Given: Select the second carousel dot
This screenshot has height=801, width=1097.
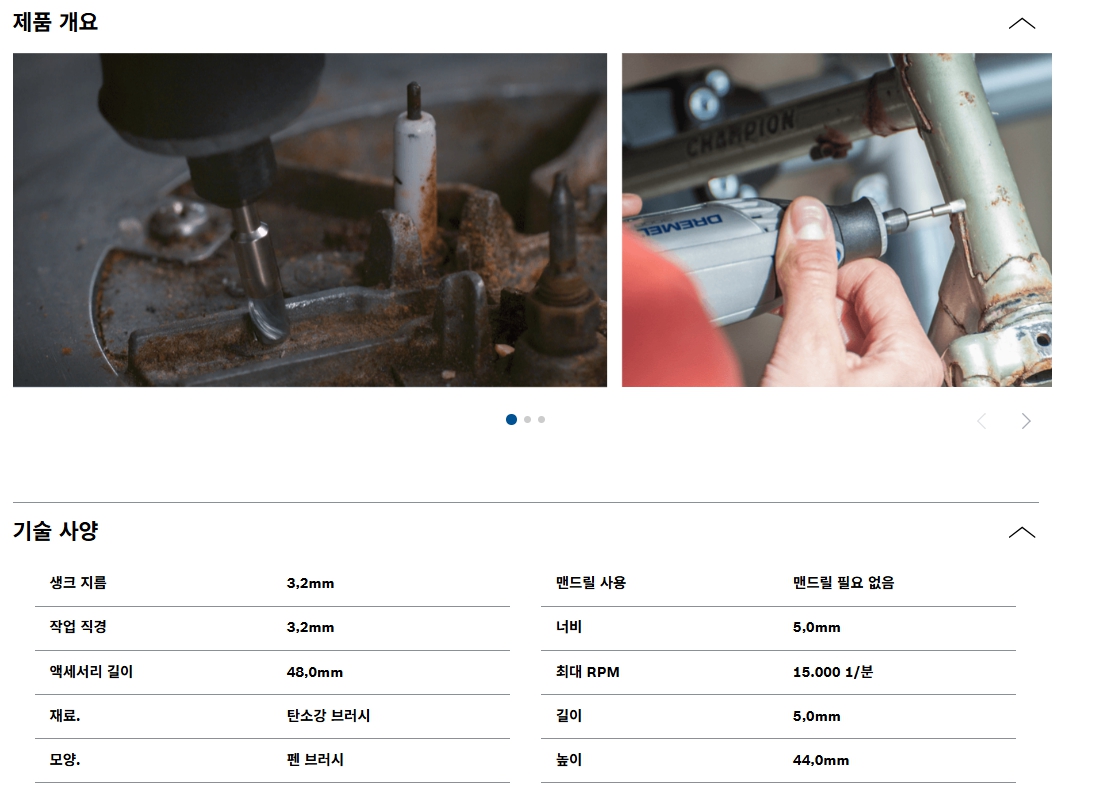Looking at the screenshot, I should pos(528,420).
